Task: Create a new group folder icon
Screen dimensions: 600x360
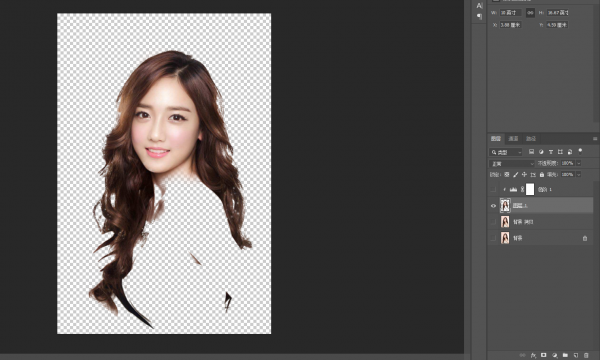Action: coord(565,355)
